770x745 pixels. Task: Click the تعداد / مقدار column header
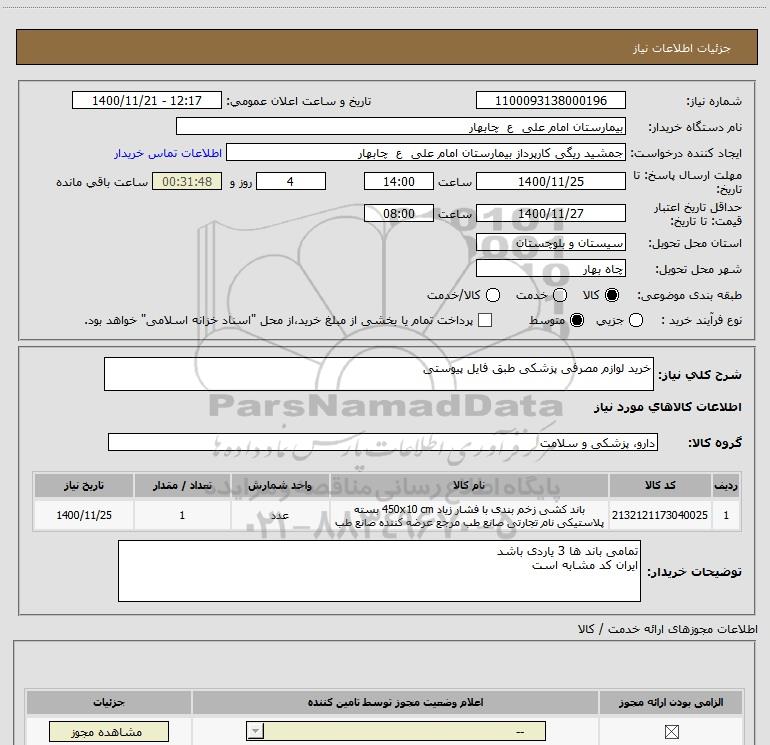click(182, 485)
